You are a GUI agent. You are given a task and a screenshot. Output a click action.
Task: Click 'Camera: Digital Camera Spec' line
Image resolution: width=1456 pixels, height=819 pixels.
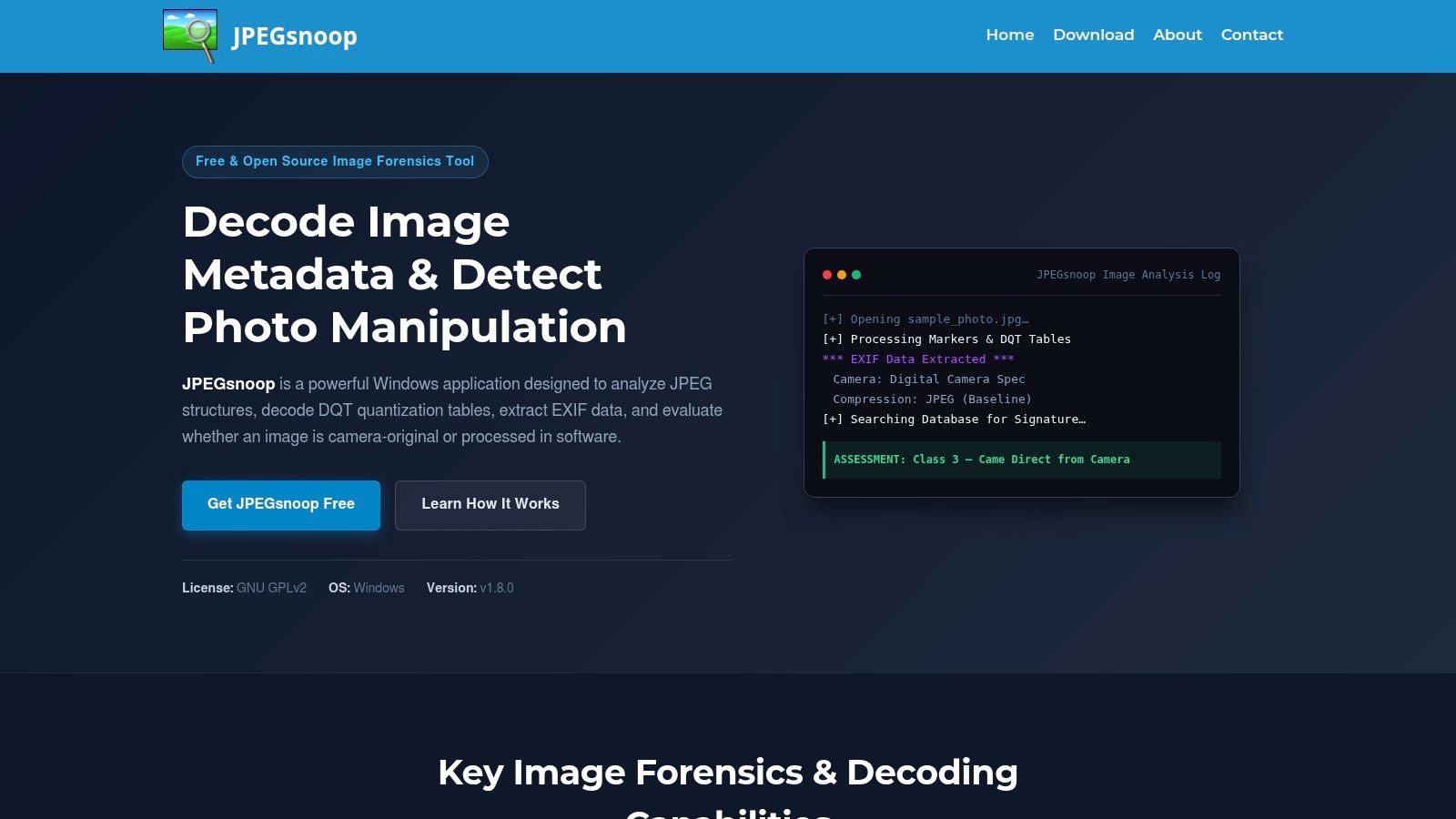929,379
